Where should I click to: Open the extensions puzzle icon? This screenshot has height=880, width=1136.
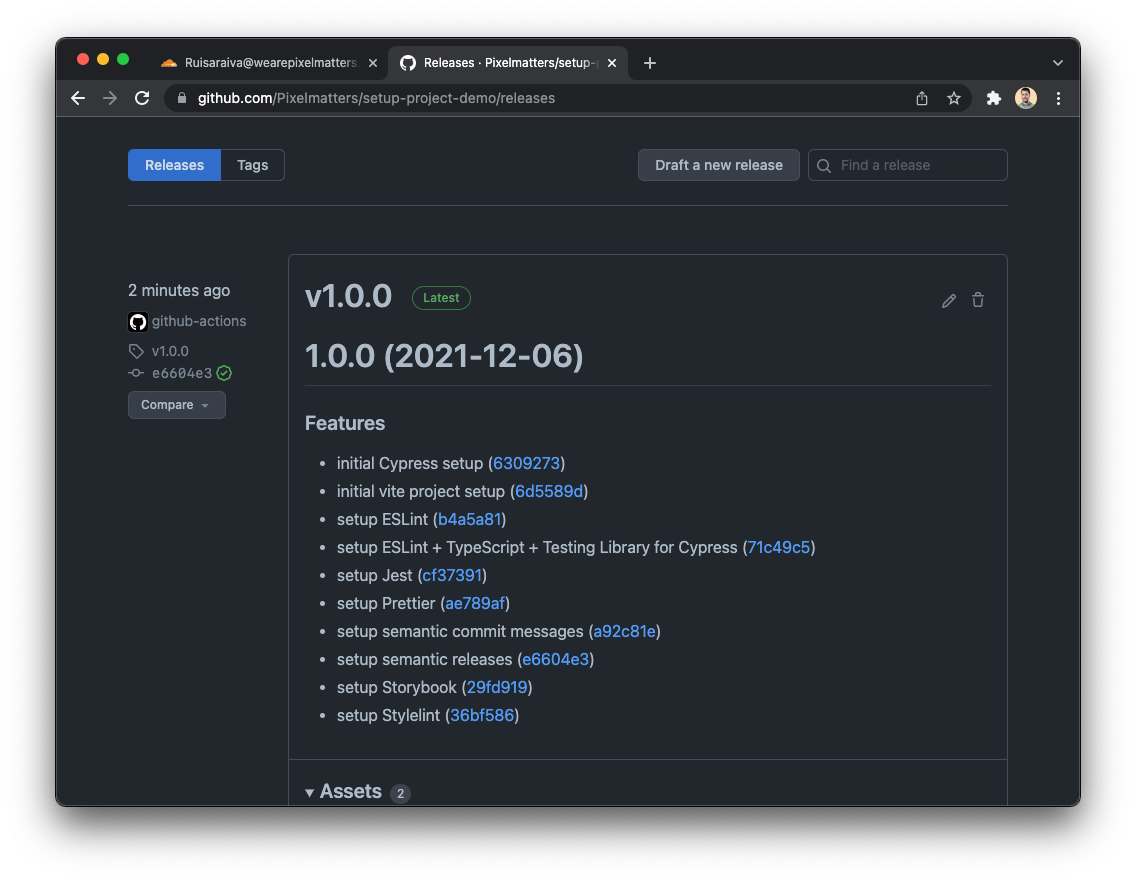993,99
